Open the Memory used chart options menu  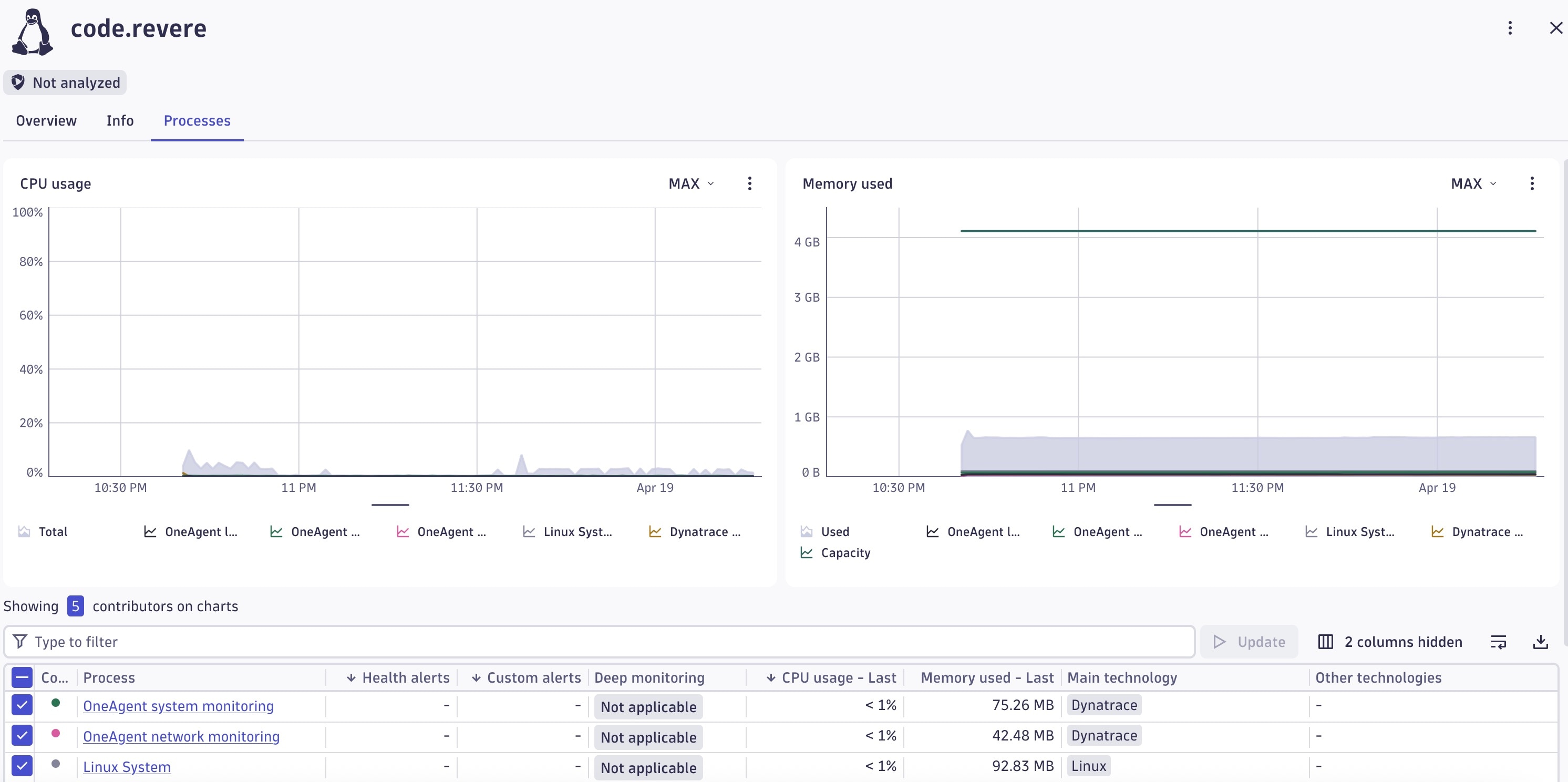1531,183
